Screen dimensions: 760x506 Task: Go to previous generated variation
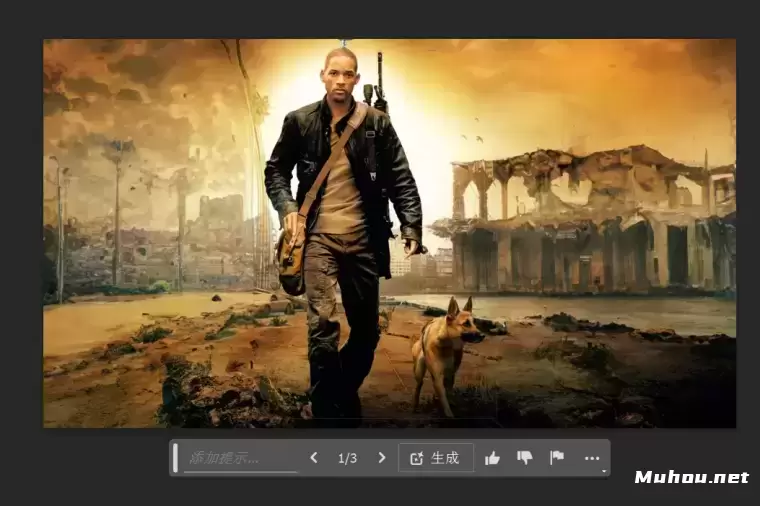pos(314,458)
